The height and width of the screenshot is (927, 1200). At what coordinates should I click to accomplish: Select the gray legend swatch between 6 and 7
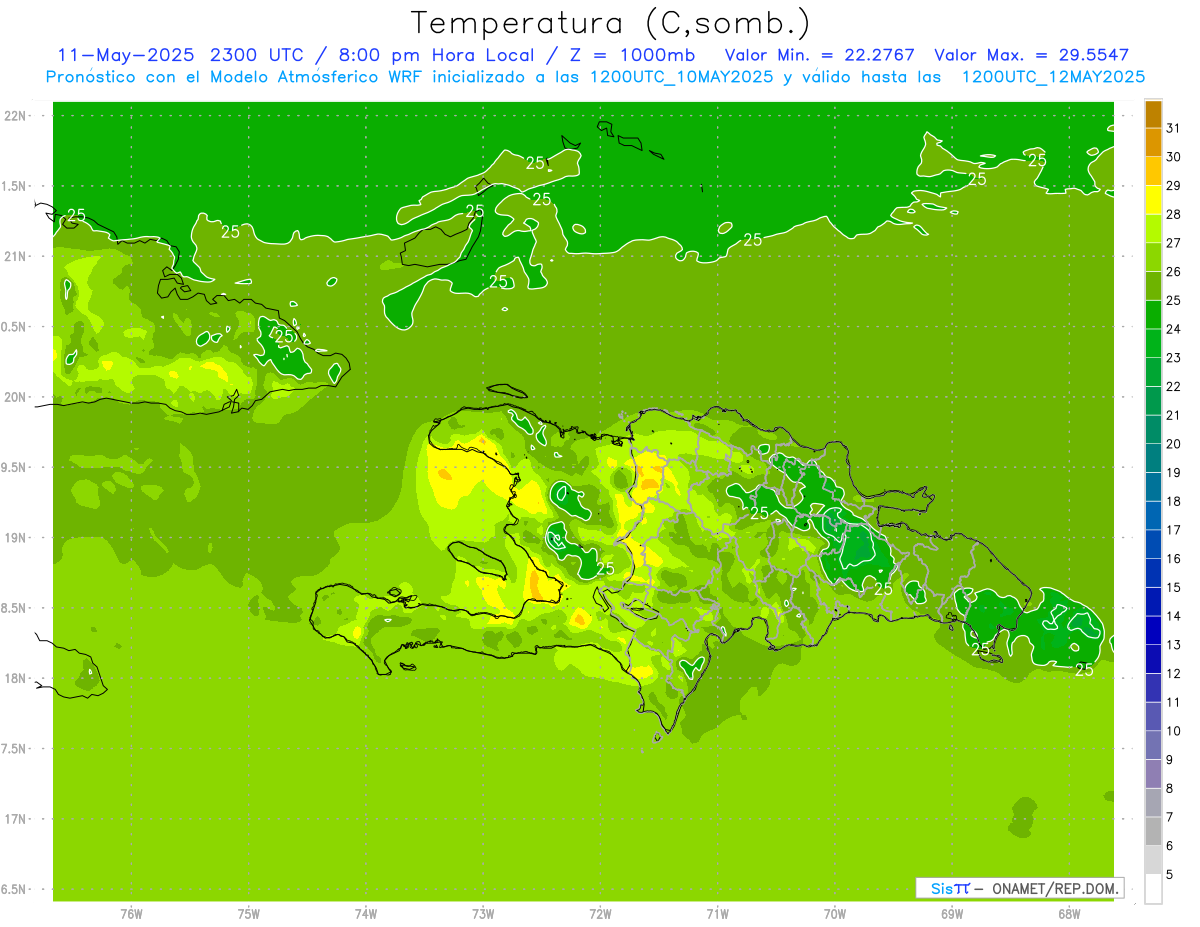[1153, 831]
